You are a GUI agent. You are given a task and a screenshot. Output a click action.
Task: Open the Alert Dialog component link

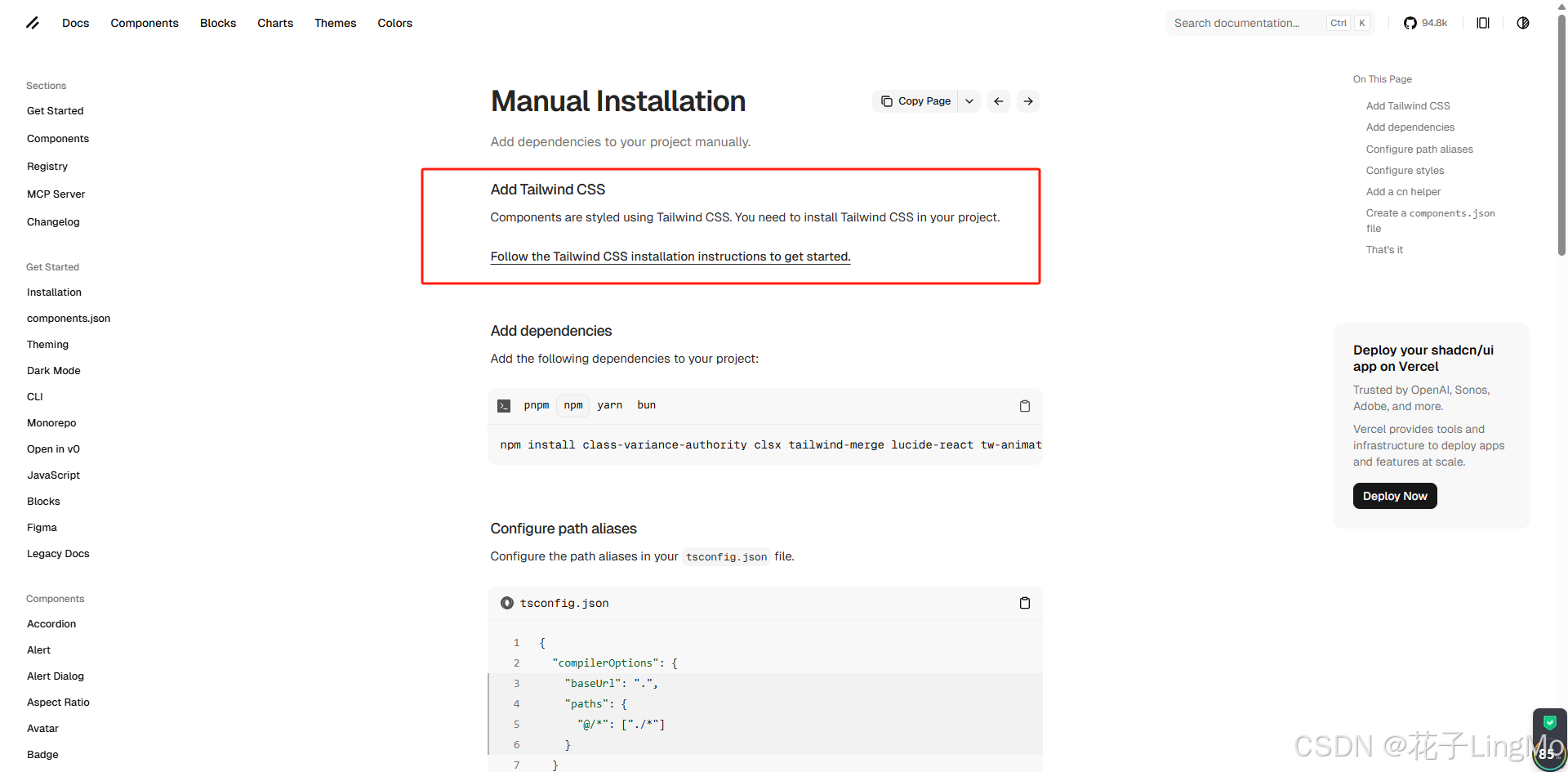click(x=56, y=676)
